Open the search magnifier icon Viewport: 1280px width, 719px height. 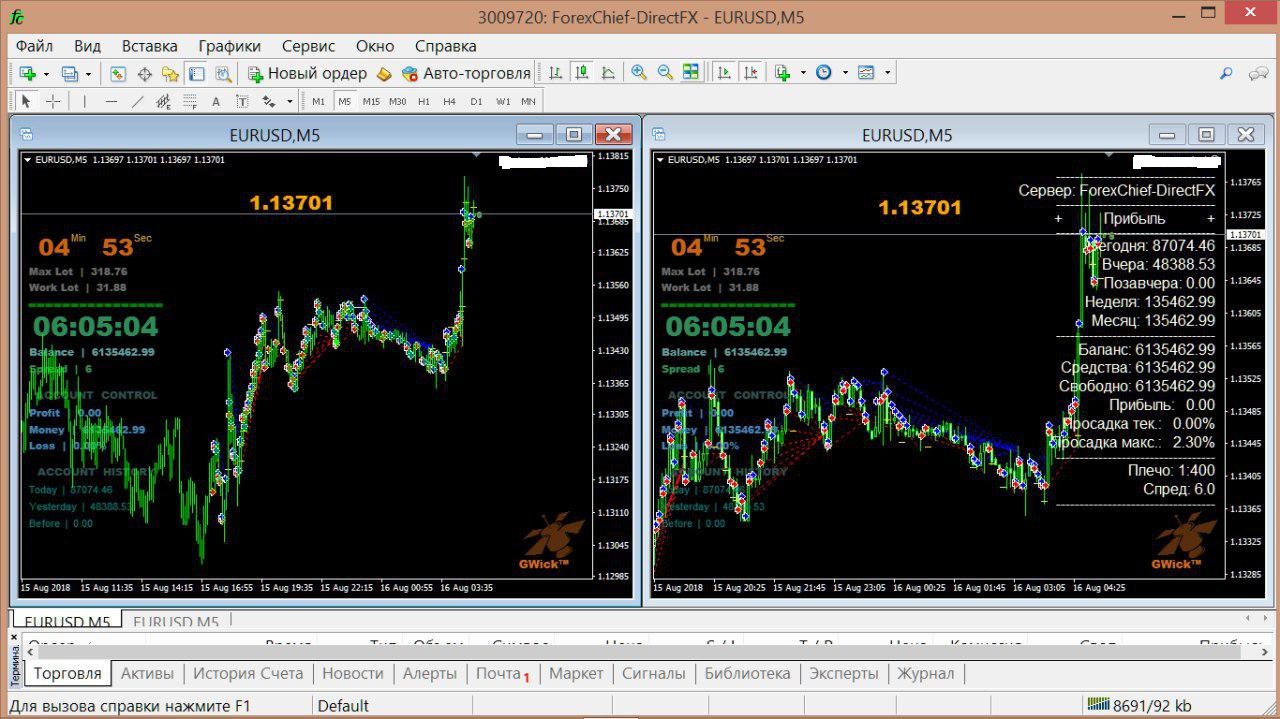pyautogui.click(x=1227, y=73)
